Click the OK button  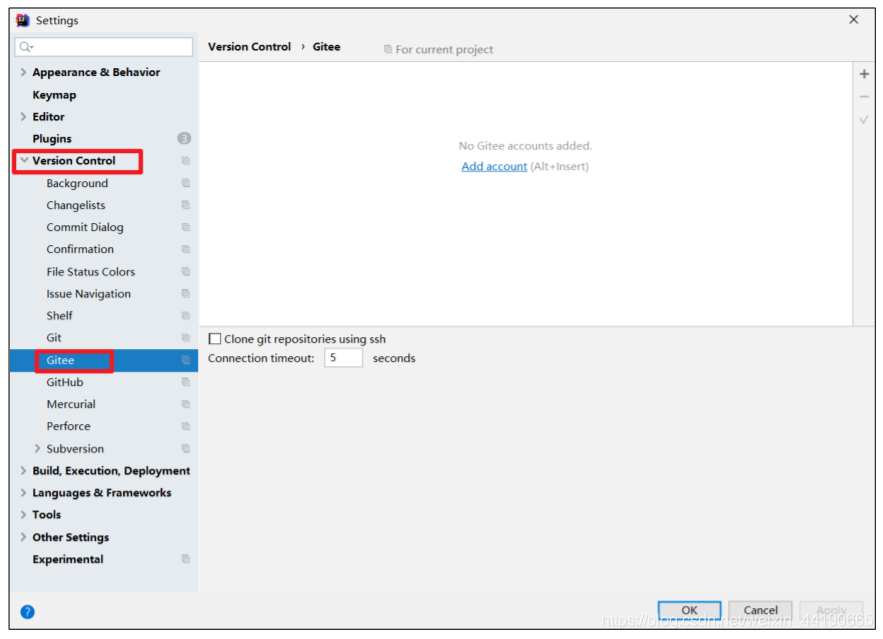click(x=689, y=610)
